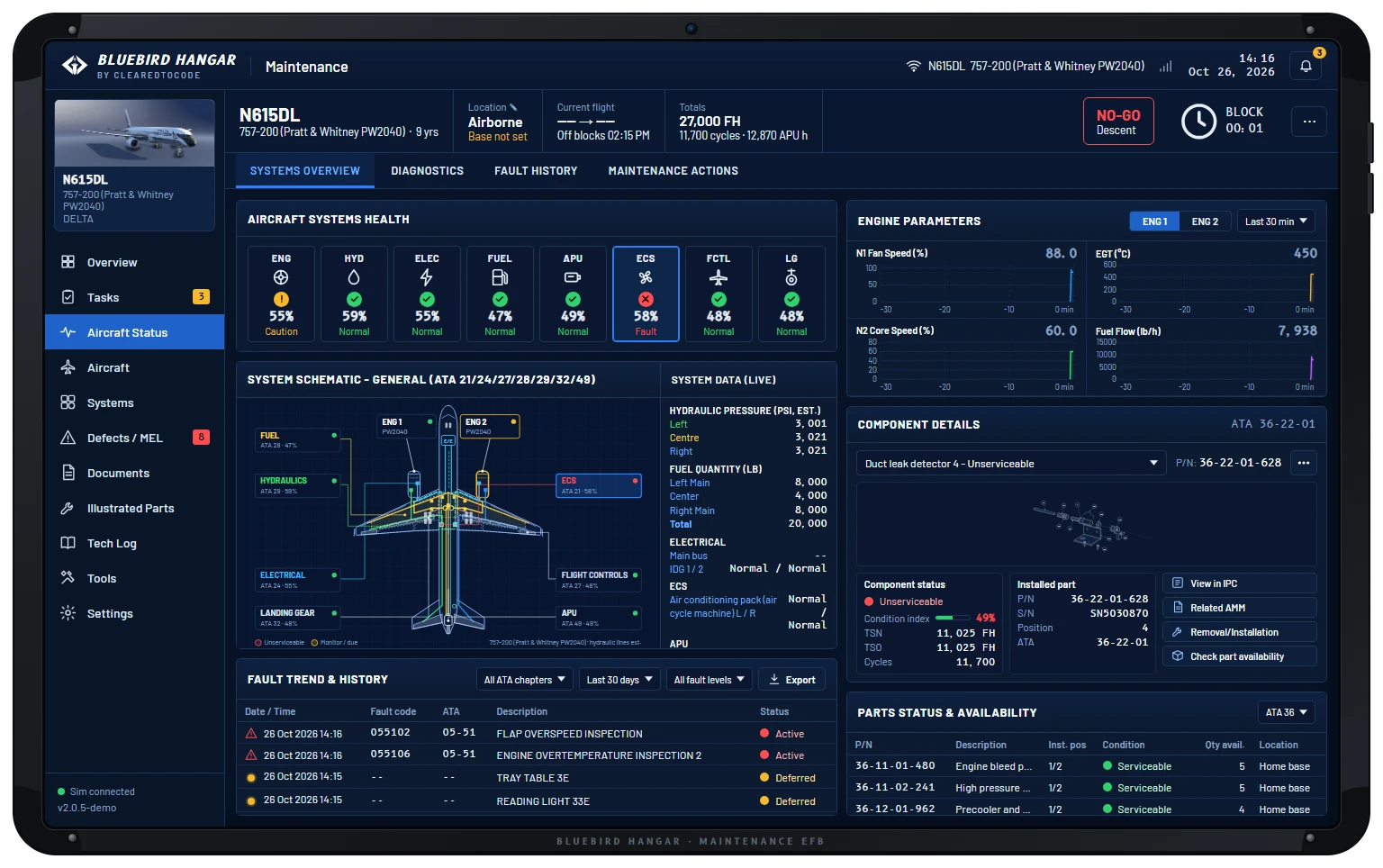Select the FUEL system health card
The height and width of the screenshot is (868, 1383).
click(500, 294)
